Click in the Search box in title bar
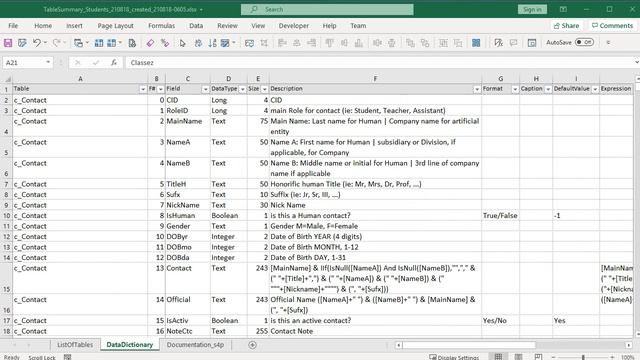640x360 pixels. [x=327, y=9]
